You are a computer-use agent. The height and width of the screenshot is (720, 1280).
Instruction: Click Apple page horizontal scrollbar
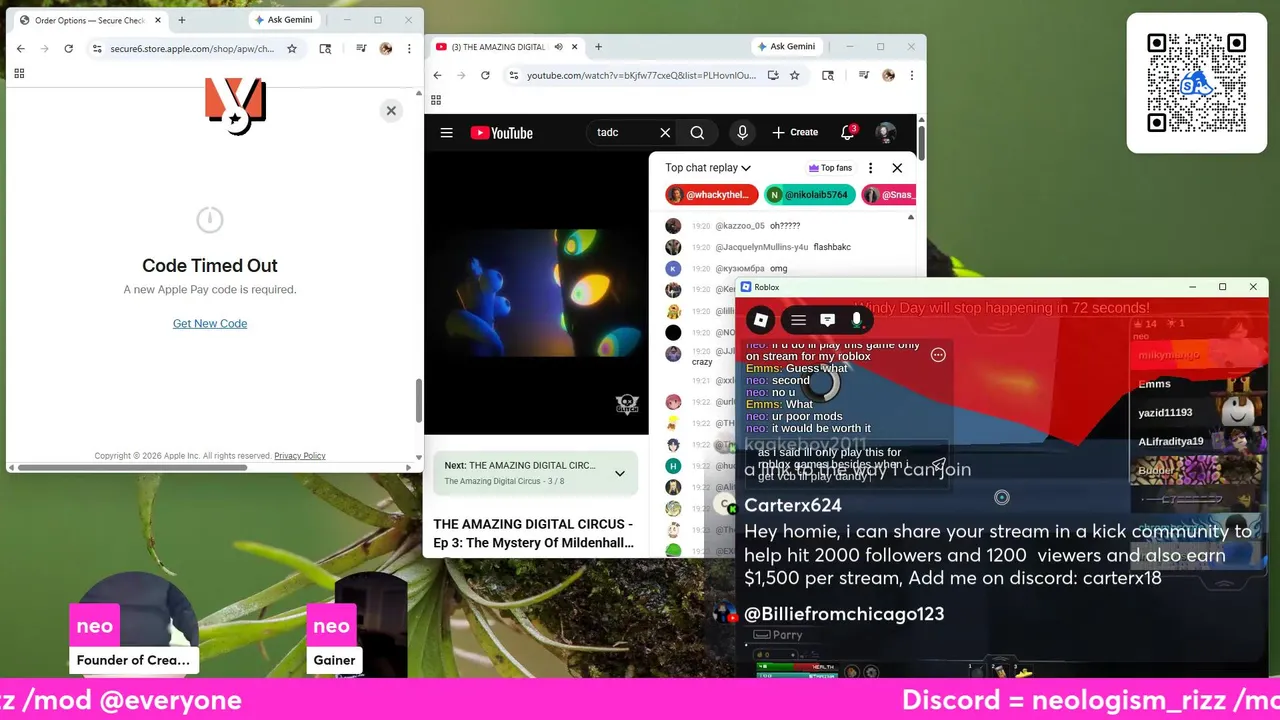point(130,467)
